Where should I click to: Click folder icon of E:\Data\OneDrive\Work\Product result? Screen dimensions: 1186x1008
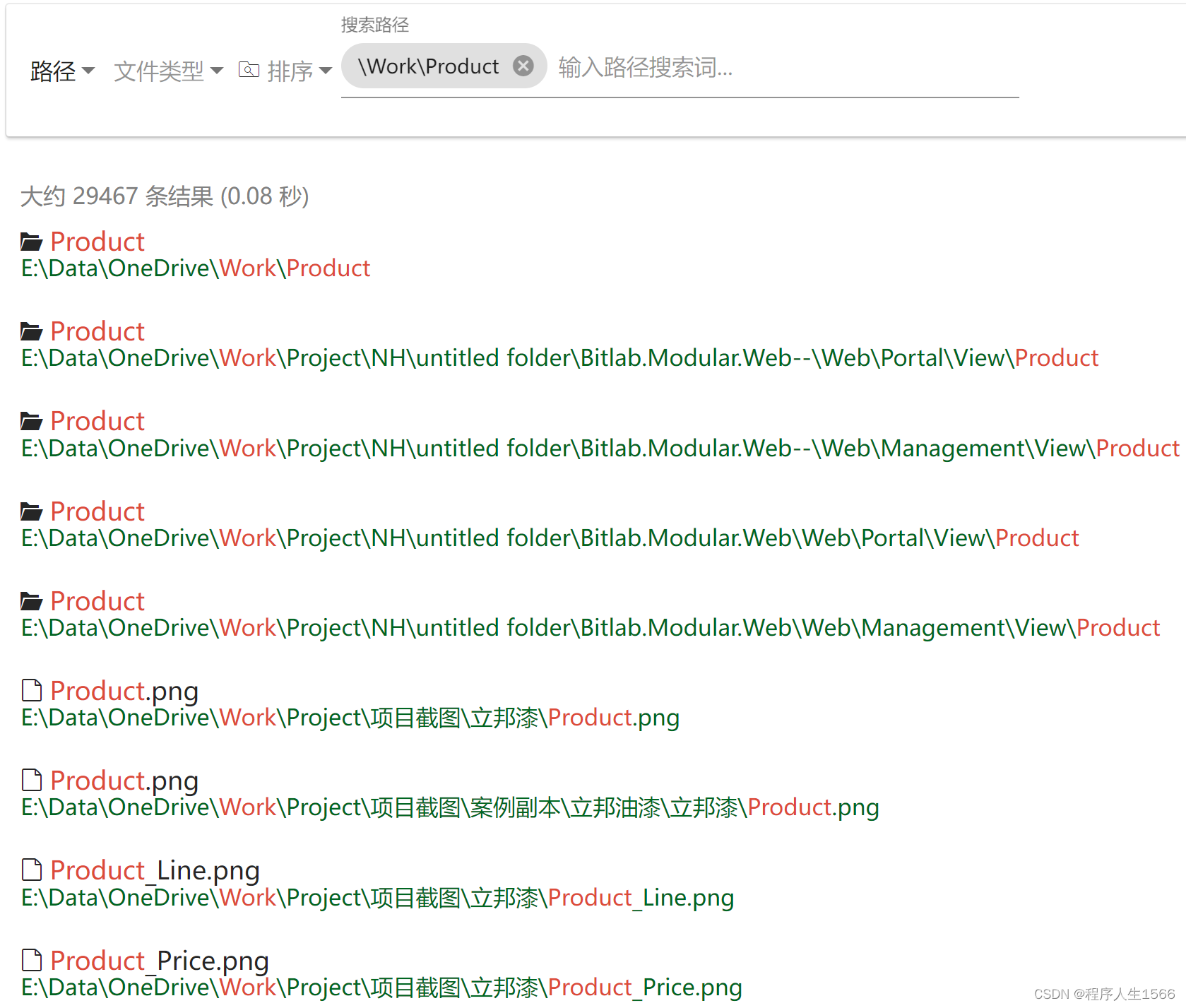[x=32, y=242]
